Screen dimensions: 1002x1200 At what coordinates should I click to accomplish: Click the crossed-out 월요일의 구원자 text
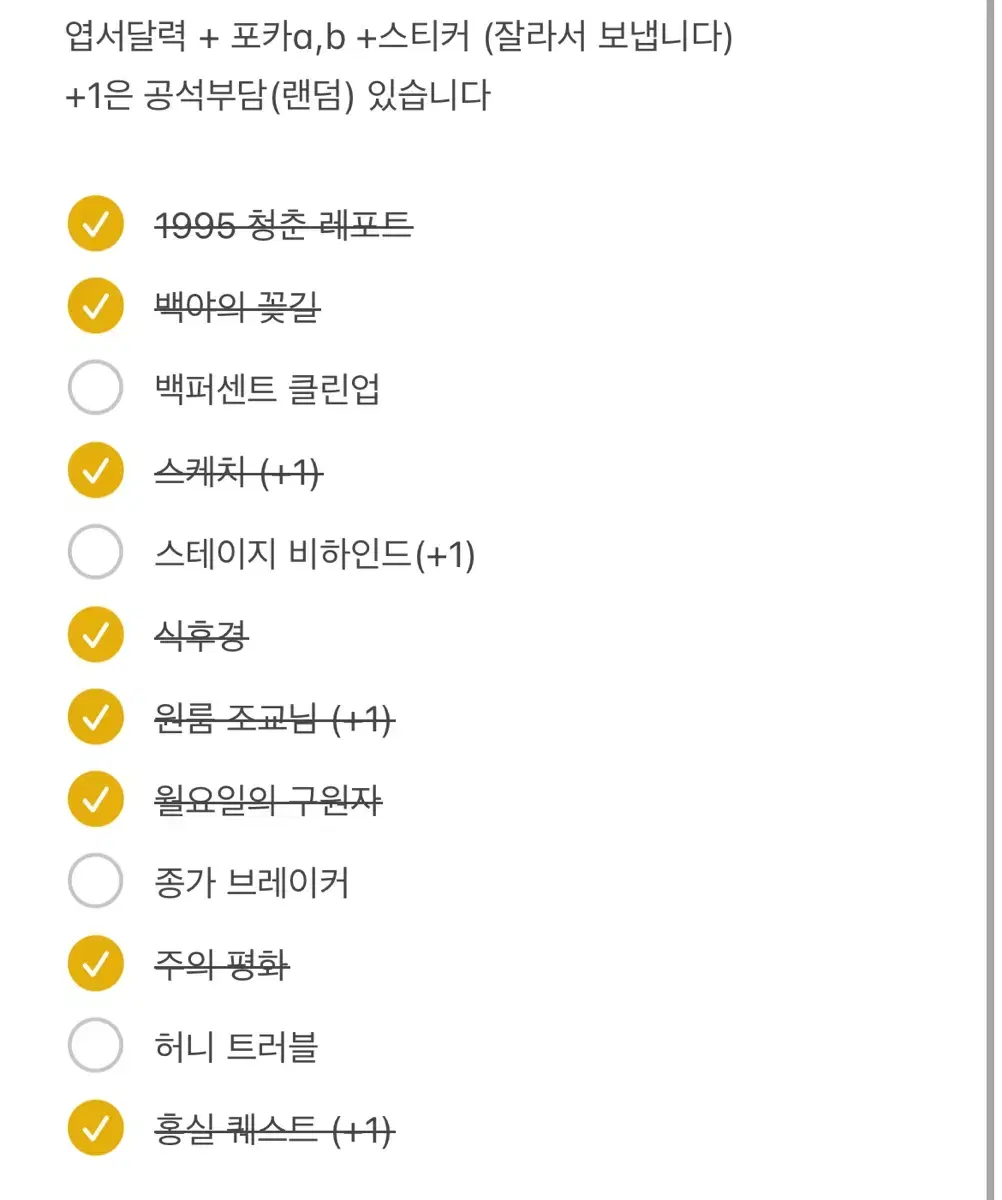click(x=268, y=799)
